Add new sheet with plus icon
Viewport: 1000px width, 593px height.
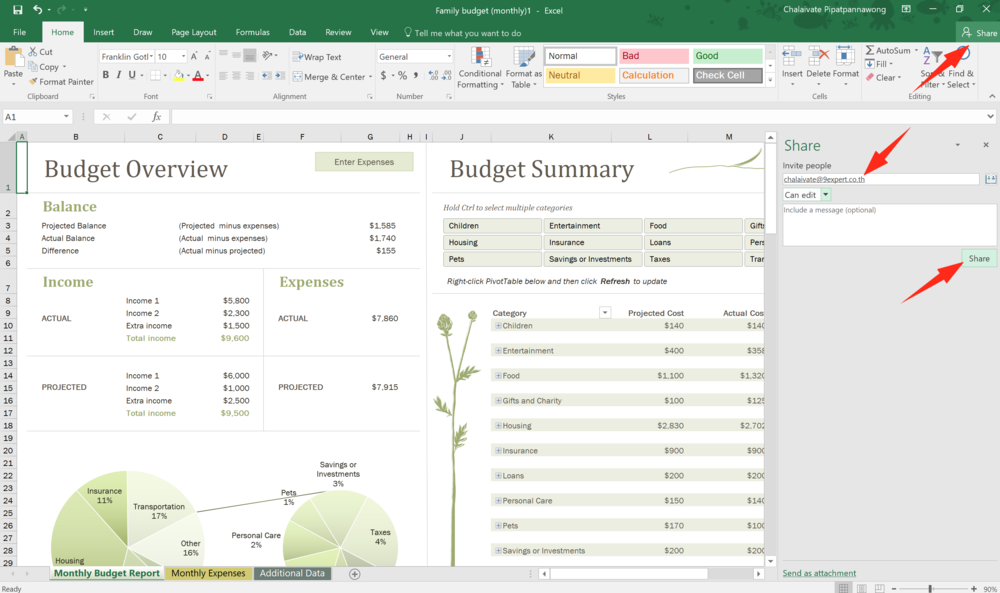click(354, 574)
